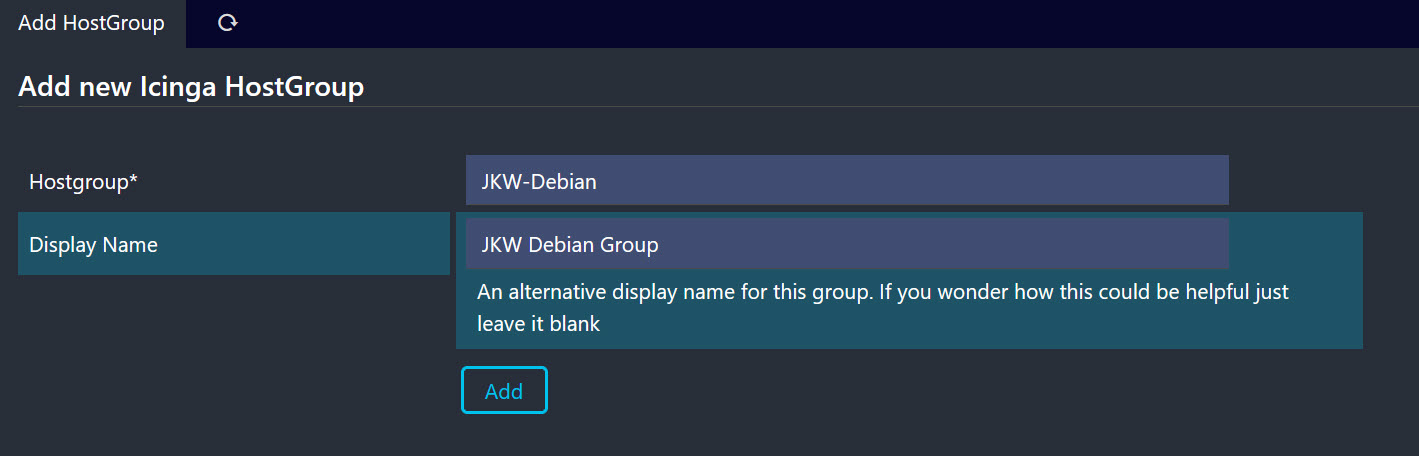Click the divider line under the heading
1419x456 pixels.
[x=700, y=105]
